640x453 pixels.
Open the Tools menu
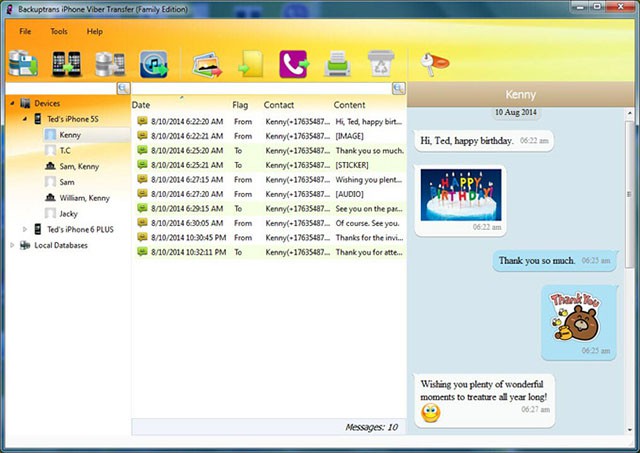point(59,32)
